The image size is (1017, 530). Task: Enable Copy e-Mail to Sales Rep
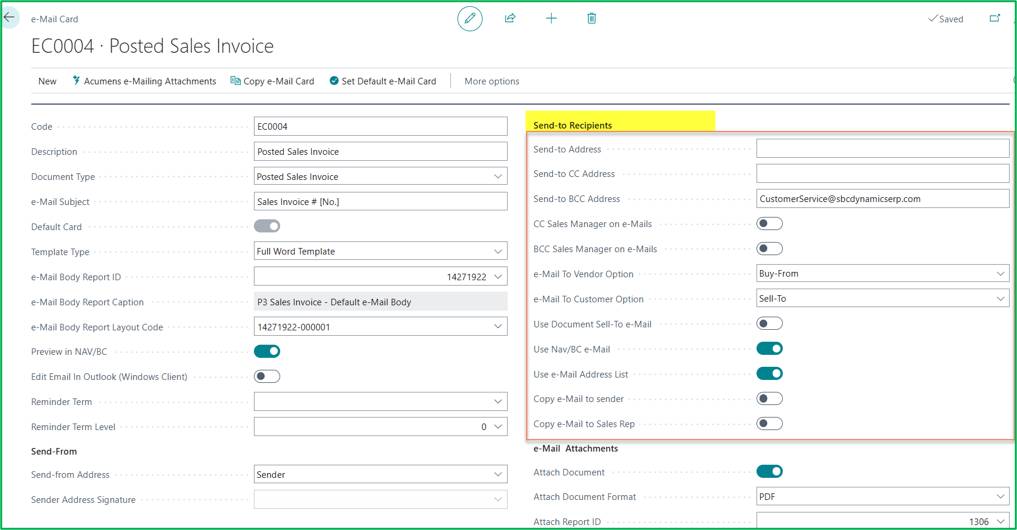tap(769, 424)
